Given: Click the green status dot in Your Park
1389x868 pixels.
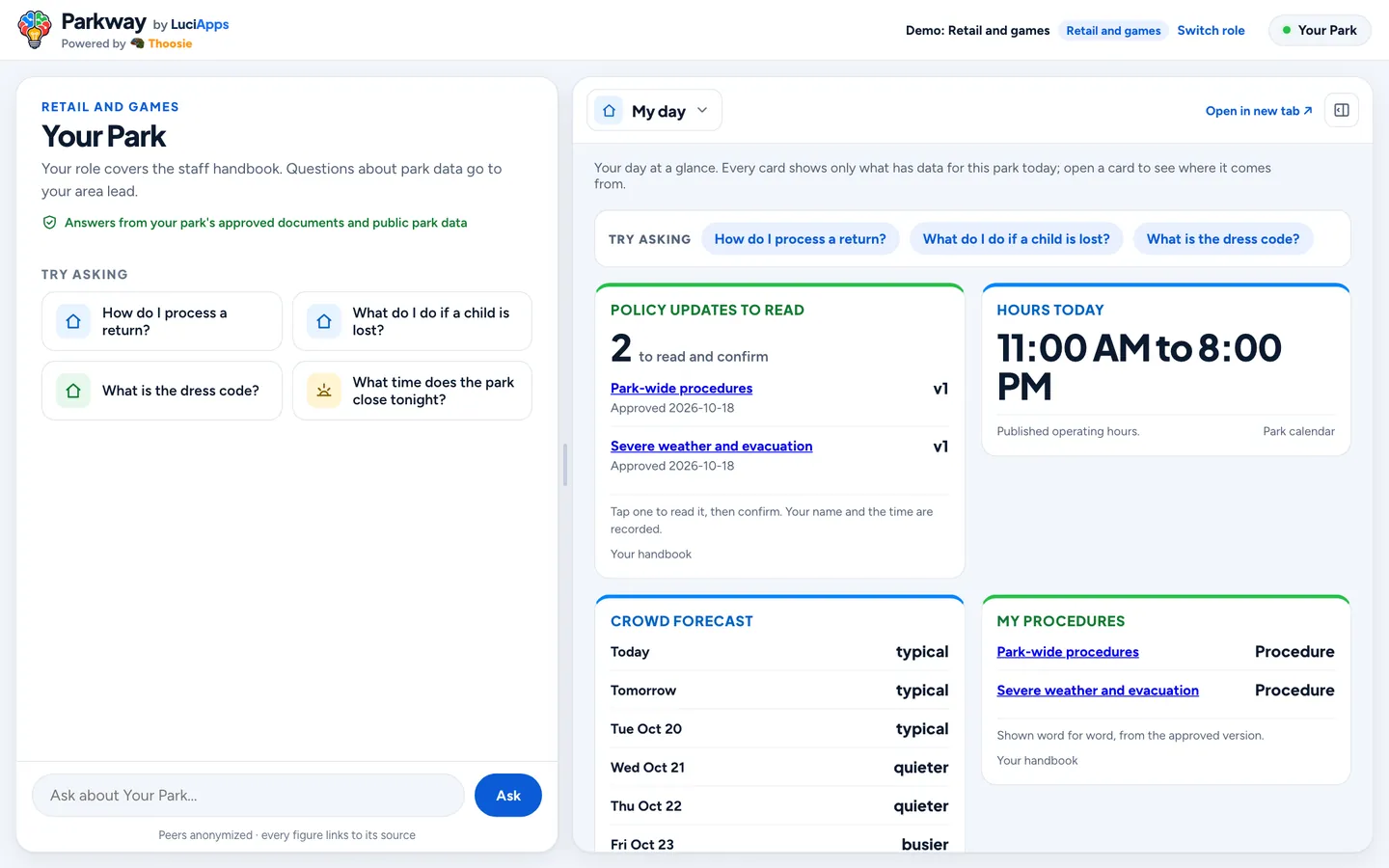Looking at the screenshot, I should pos(1286,30).
